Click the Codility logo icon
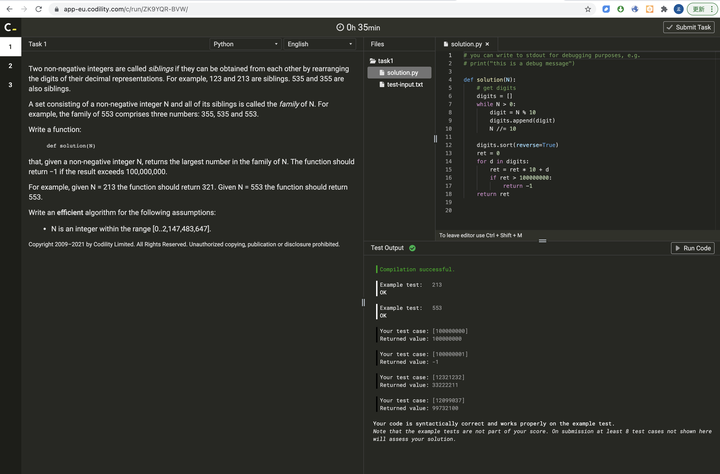This screenshot has width=720, height=474. 9,27
